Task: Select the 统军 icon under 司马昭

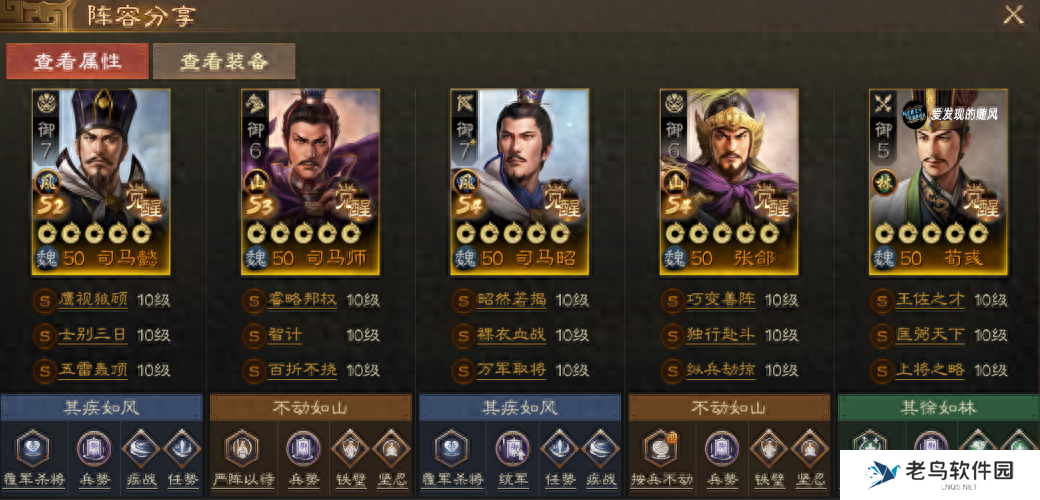Action: [511, 449]
